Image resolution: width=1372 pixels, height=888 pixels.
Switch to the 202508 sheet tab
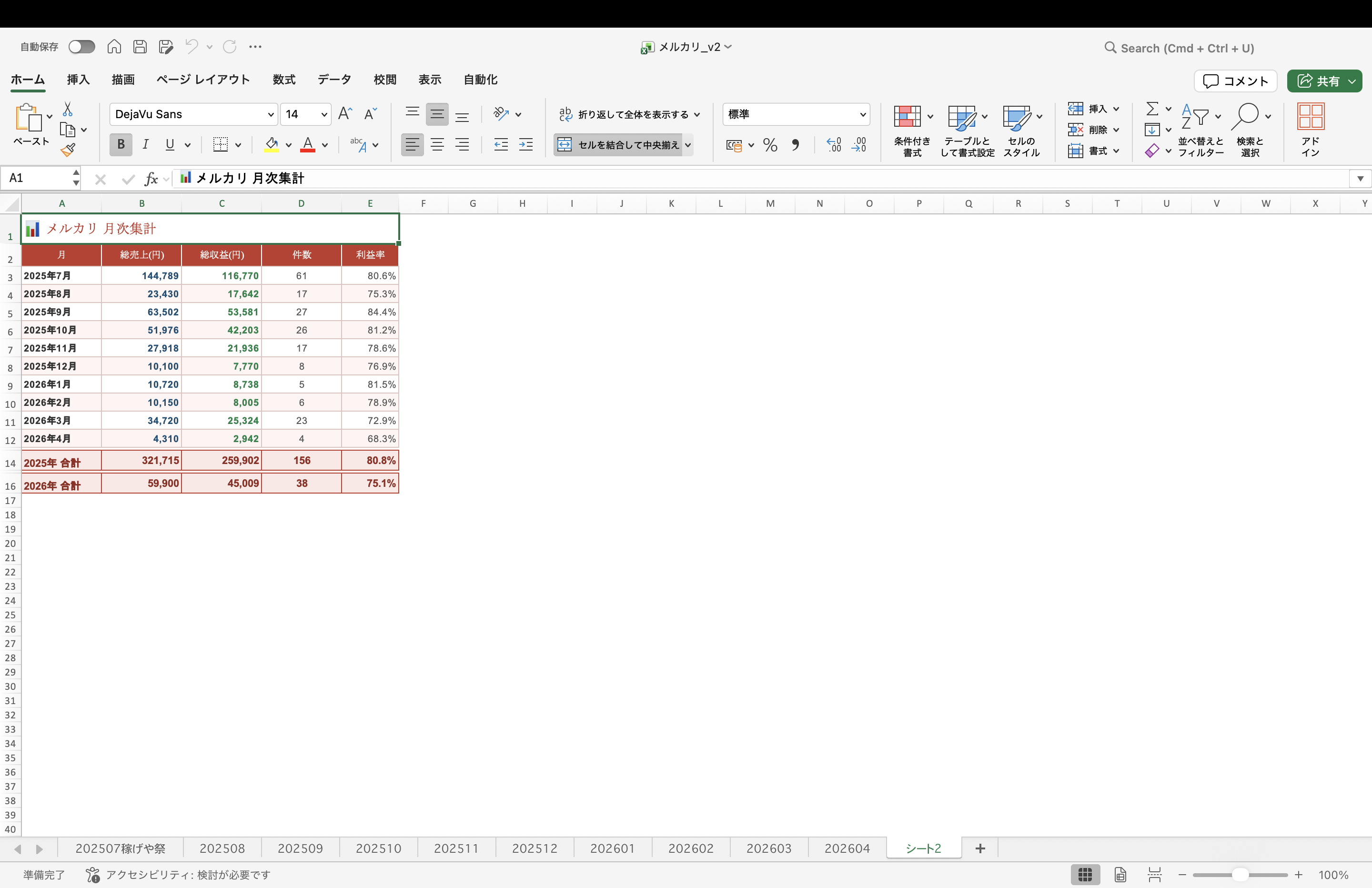coord(222,848)
